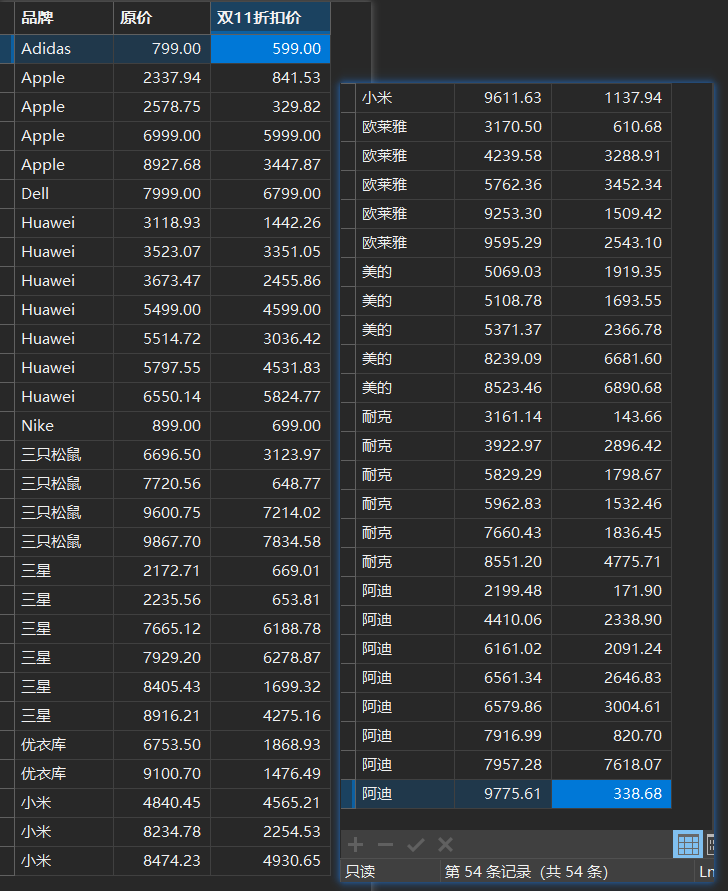Select the 3288.91 欧莱雅 discount cell
Screen dimensions: 728x891
point(611,156)
